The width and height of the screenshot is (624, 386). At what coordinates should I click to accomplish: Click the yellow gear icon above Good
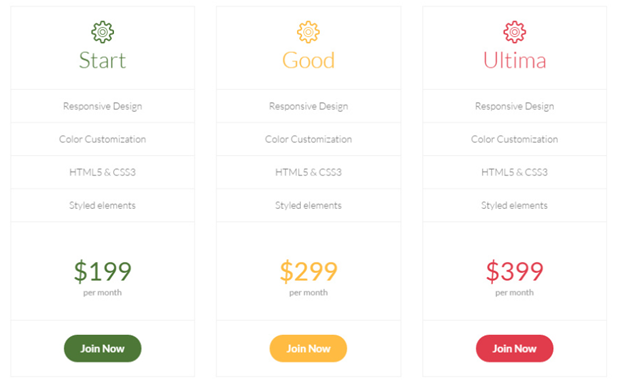[x=308, y=32]
